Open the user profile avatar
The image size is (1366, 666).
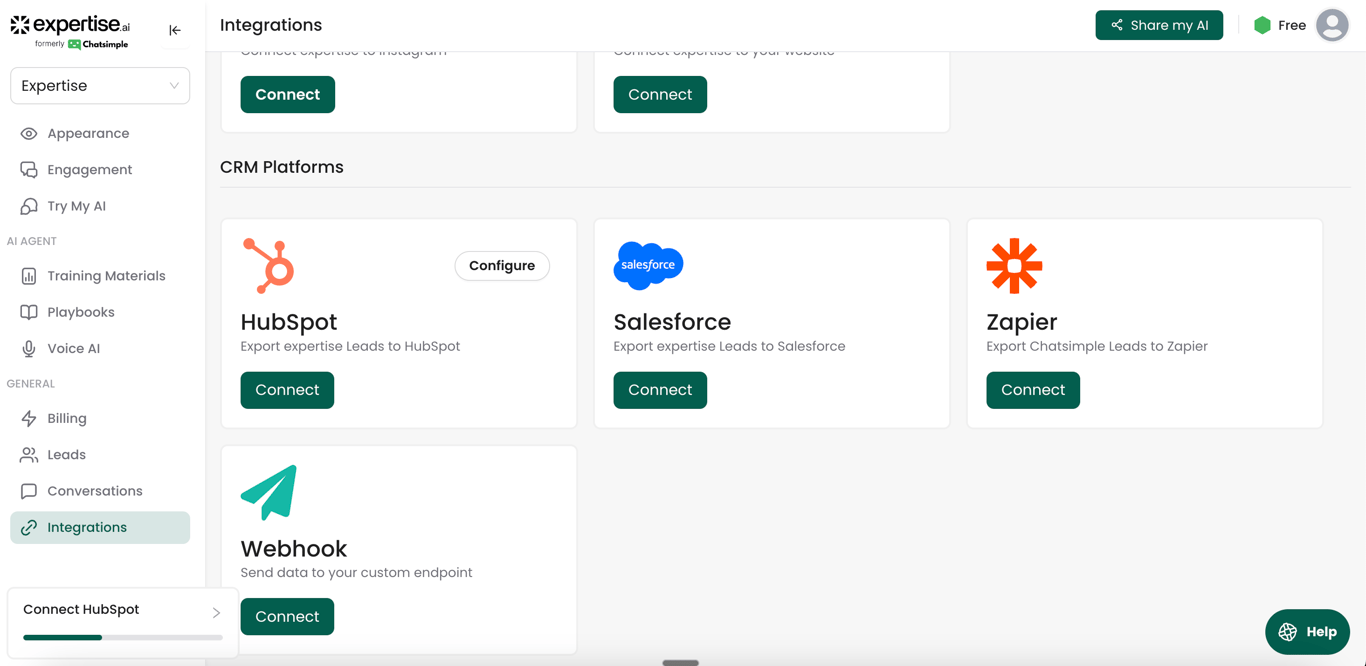coord(1332,25)
